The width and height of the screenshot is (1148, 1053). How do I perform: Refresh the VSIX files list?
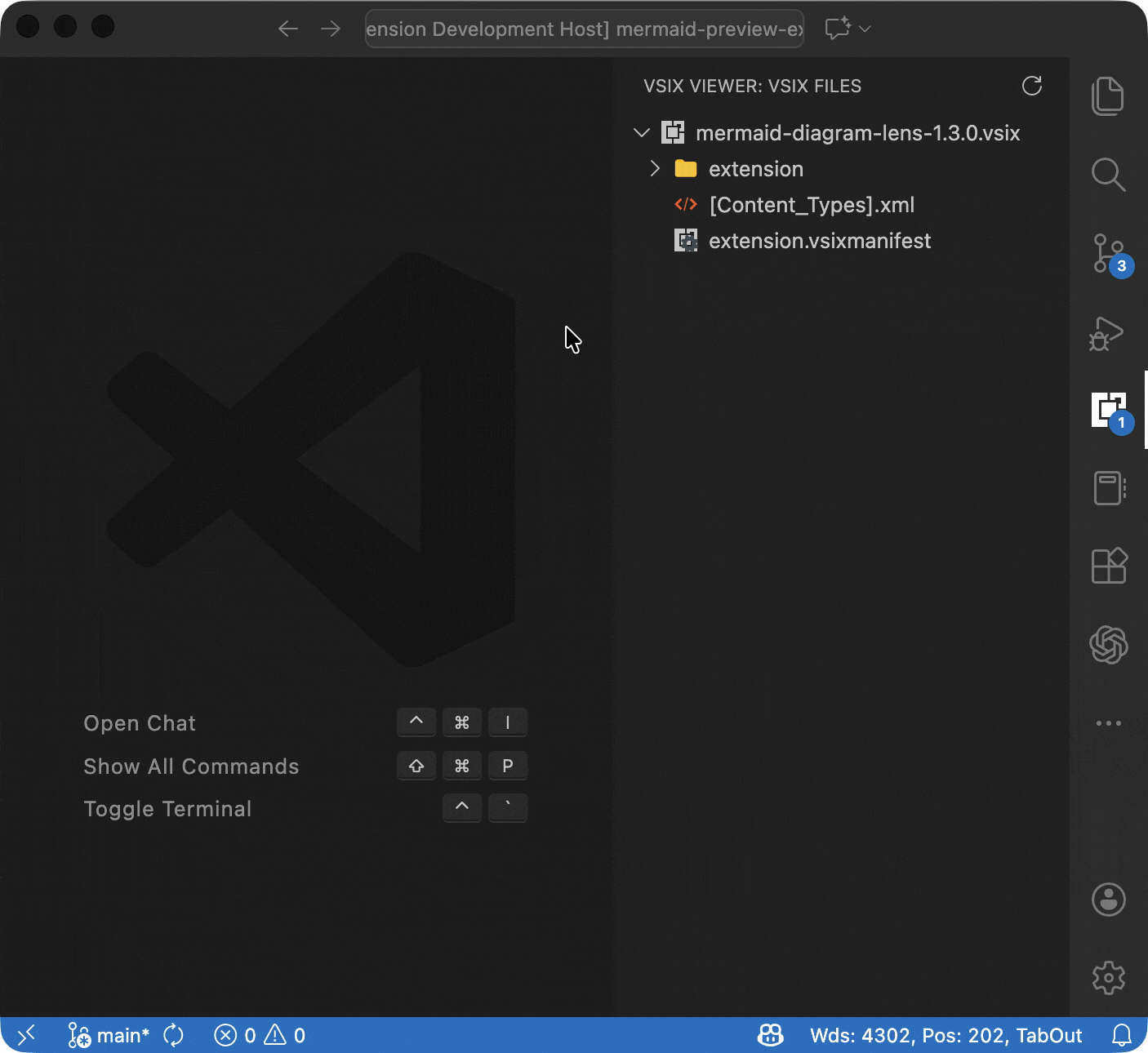tap(1031, 86)
